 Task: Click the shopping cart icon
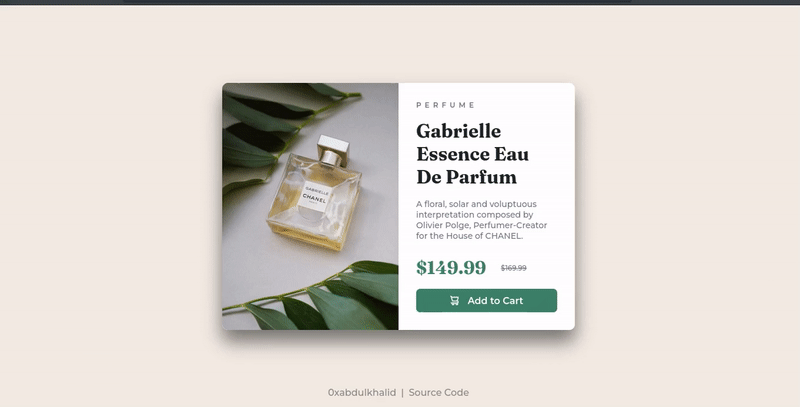454,301
